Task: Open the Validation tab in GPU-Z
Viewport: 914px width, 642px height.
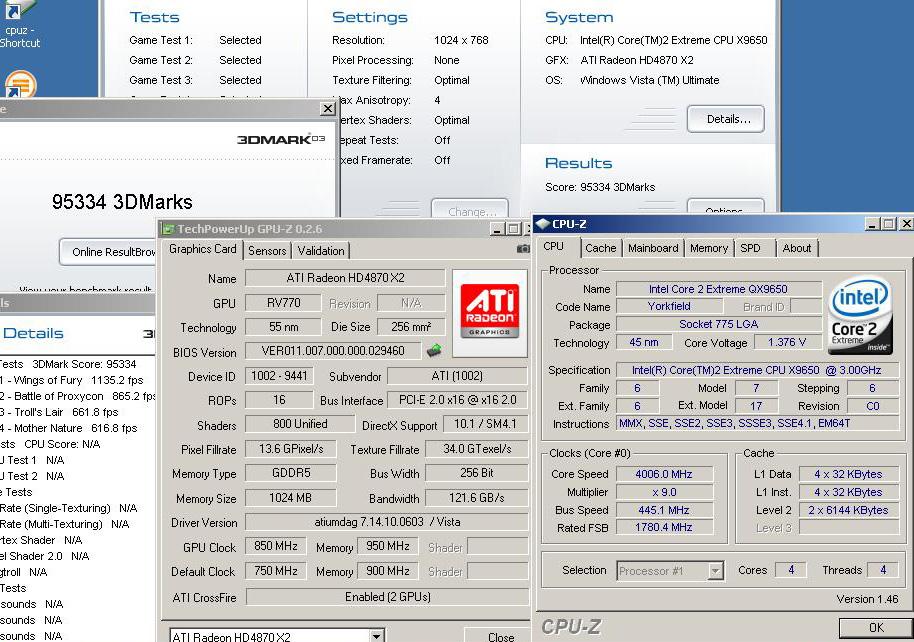Action: click(321, 251)
